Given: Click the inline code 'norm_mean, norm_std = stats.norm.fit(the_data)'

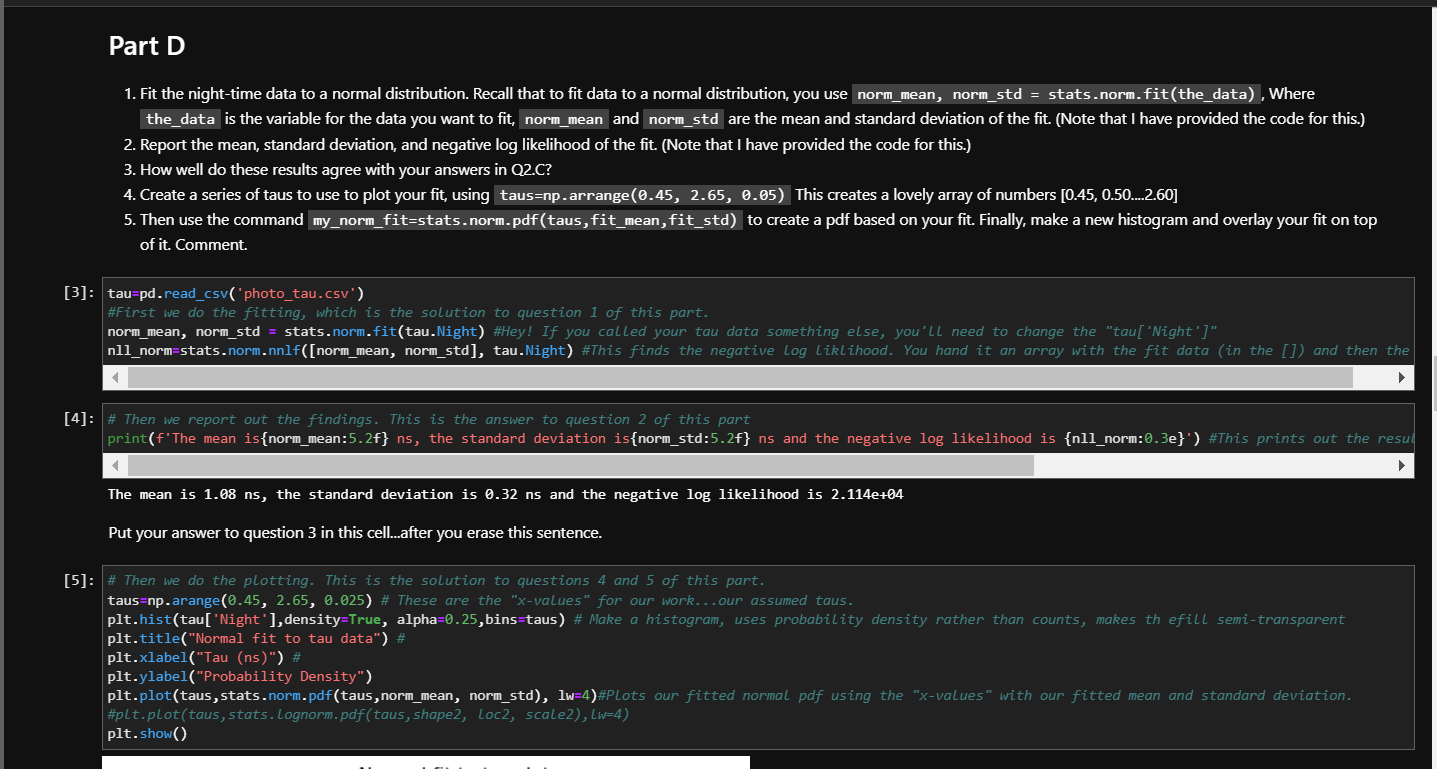Looking at the screenshot, I should pyautogui.click(x=1056, y=94).
